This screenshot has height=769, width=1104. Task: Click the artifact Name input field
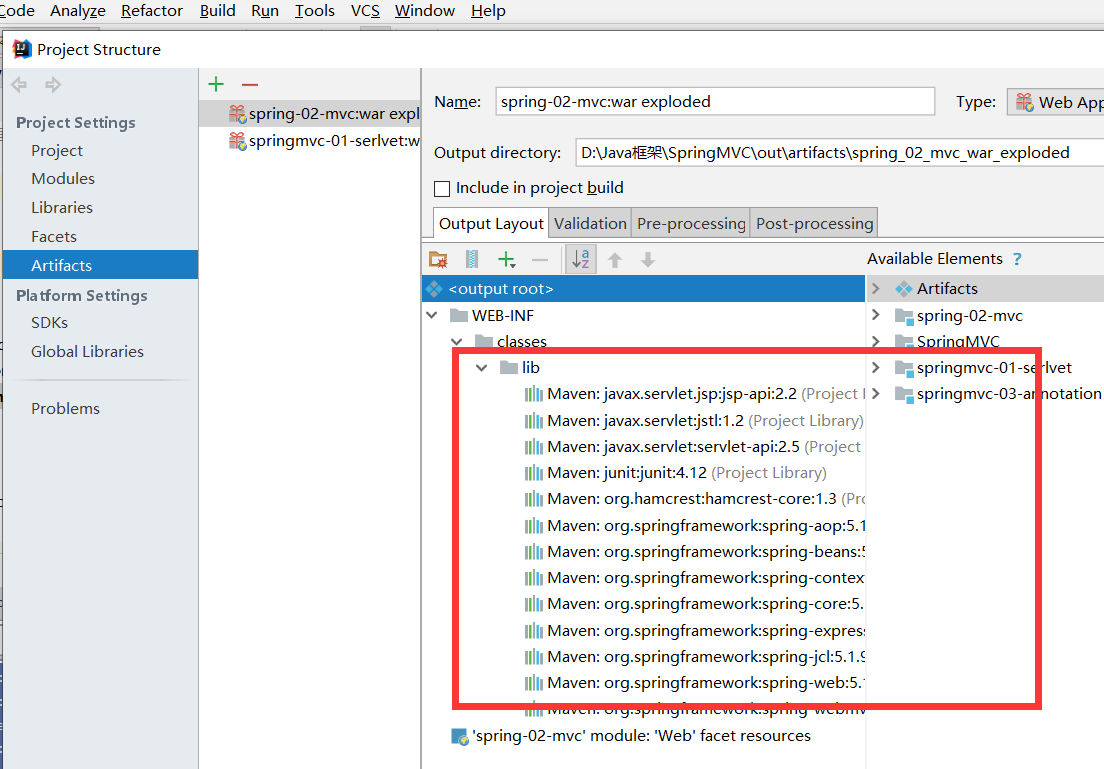pyautogui.click(x=715, y=101)
